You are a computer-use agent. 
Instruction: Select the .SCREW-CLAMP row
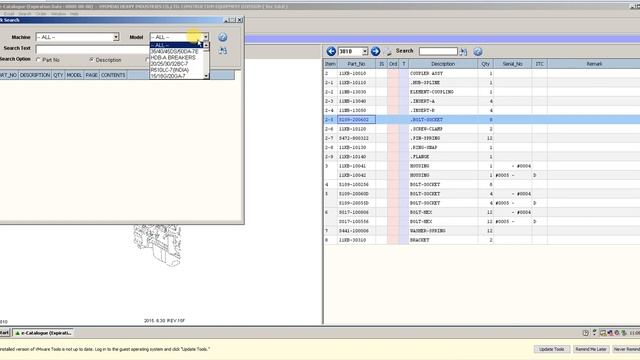[x=482, y=129]
